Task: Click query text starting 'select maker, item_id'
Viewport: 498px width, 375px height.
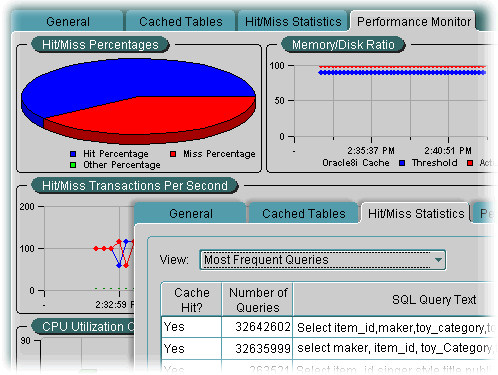Action: pos(395,349)
